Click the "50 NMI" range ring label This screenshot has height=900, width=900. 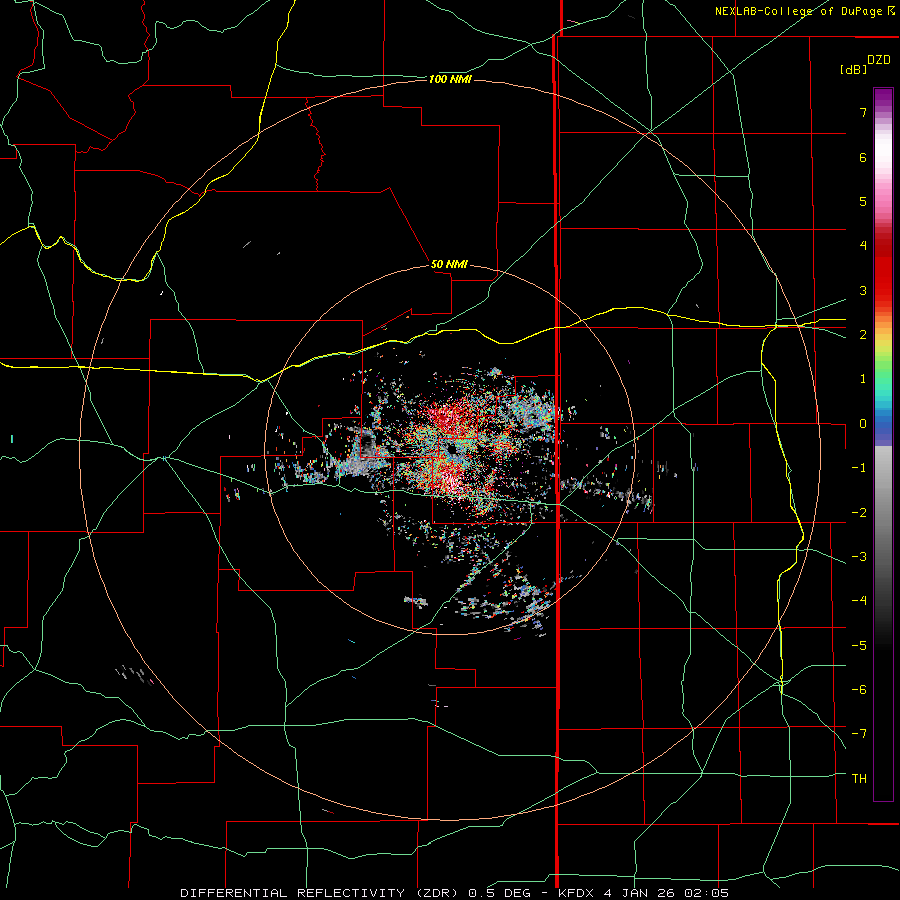[449, 264]
